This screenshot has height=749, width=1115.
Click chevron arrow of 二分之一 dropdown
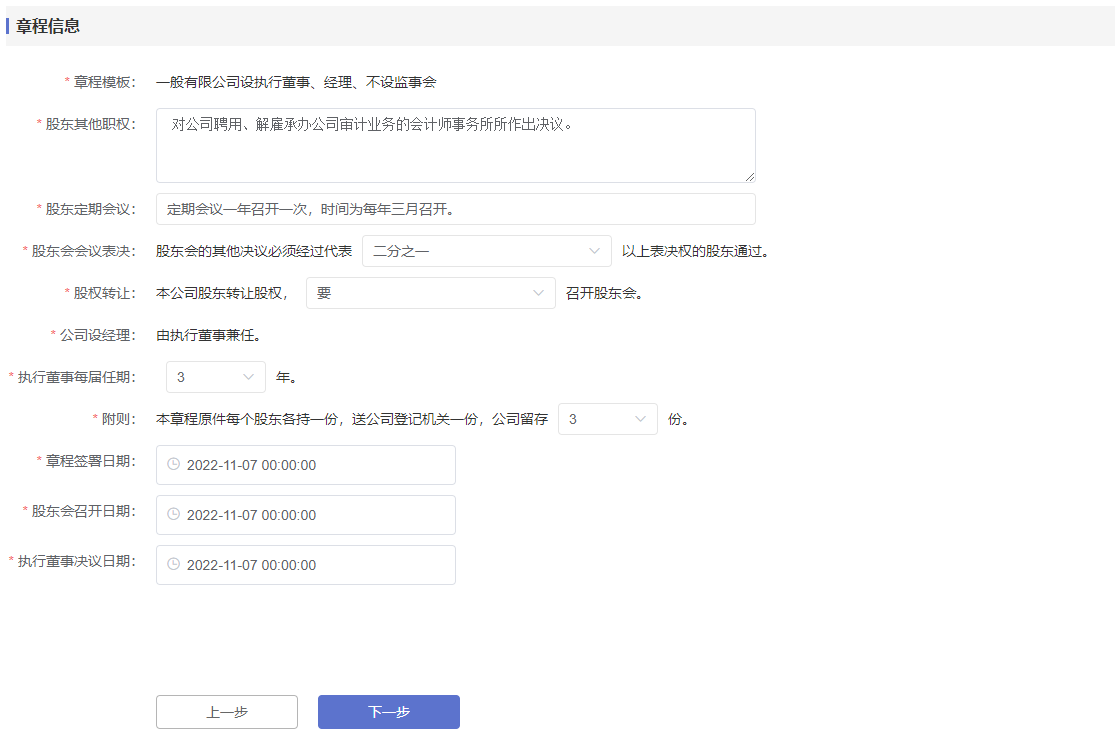coord(594,251)
